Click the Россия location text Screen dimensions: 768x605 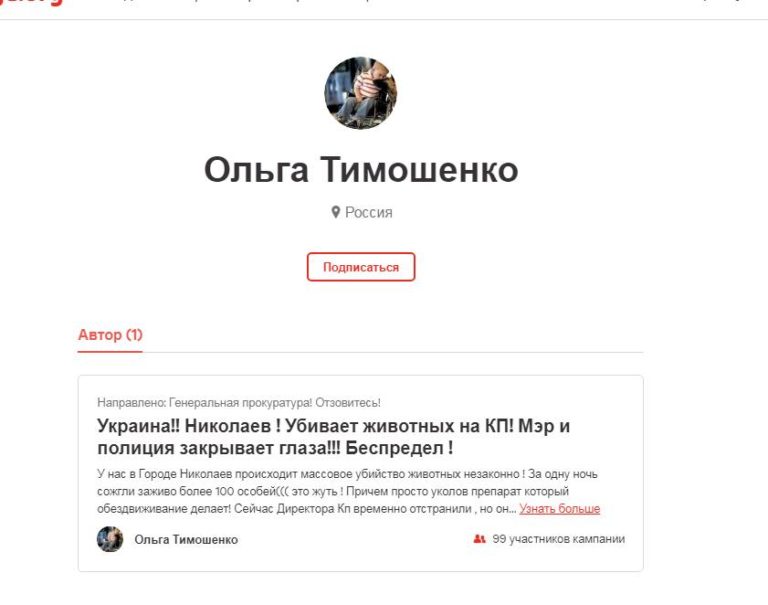tap(369, 213)
